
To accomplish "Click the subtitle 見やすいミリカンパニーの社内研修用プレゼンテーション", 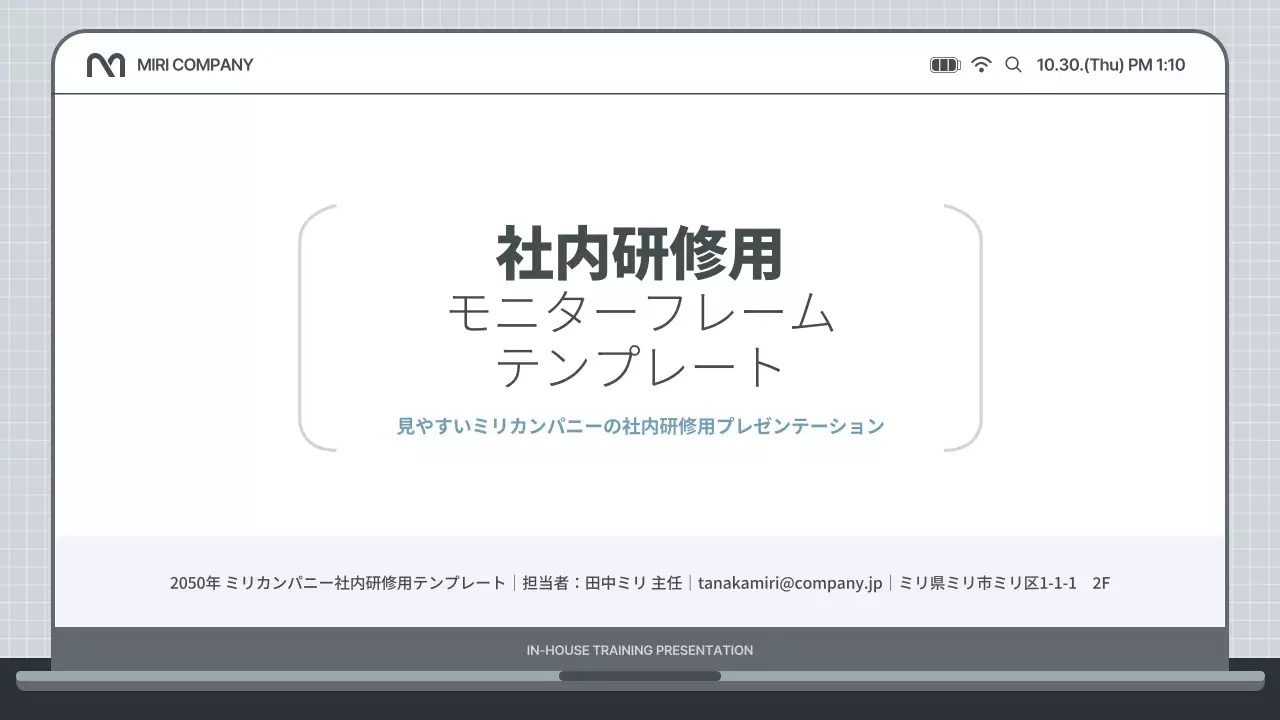I will pos(640,425).
